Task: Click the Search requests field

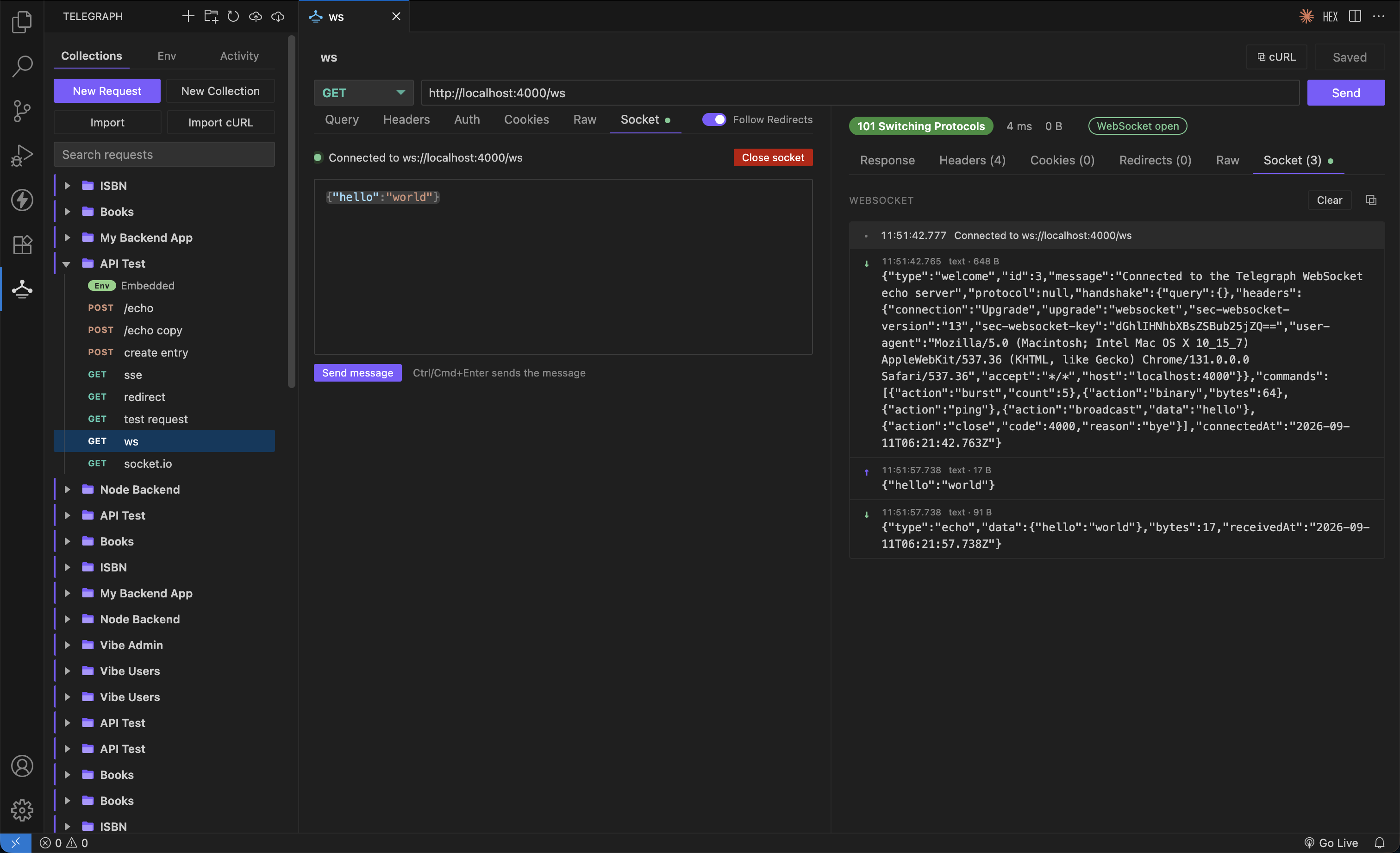Action: (x=164, y=155)
